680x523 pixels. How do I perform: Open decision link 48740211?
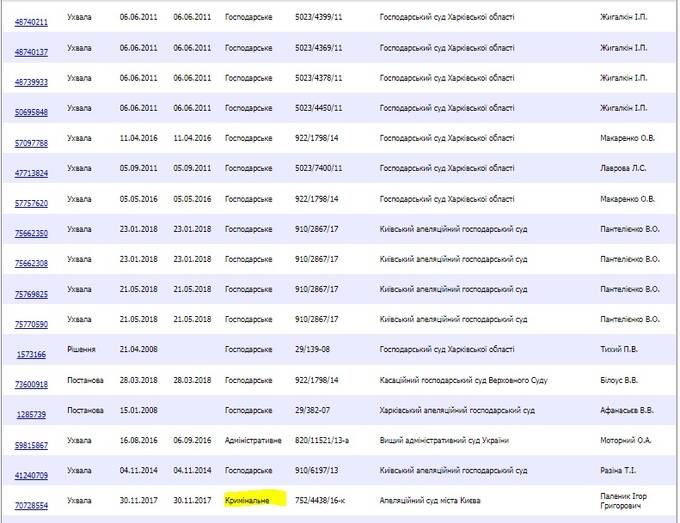pyautogui.click(x=31, y=21)
